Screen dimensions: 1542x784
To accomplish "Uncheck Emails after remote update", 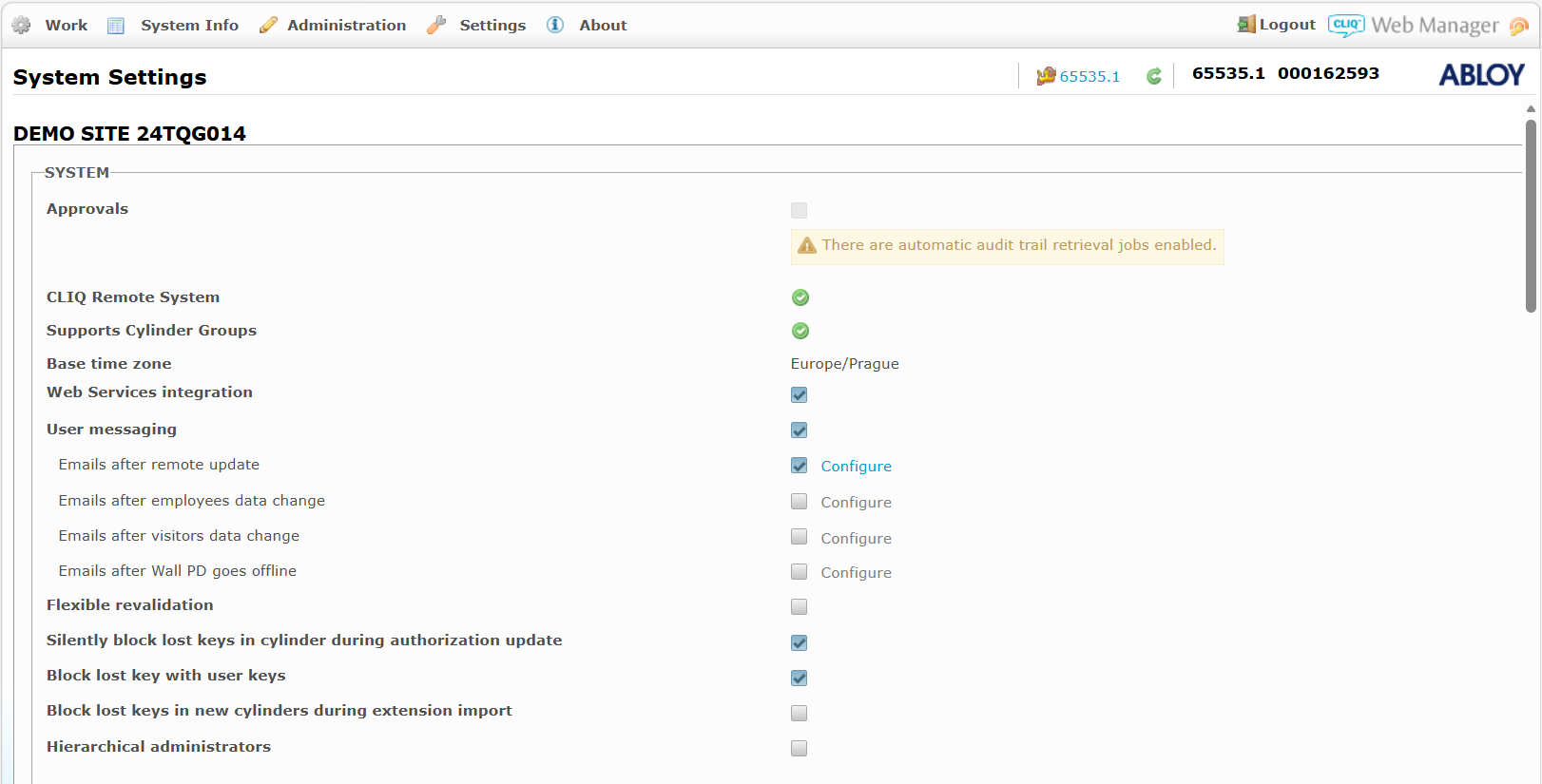I will 800,466.
